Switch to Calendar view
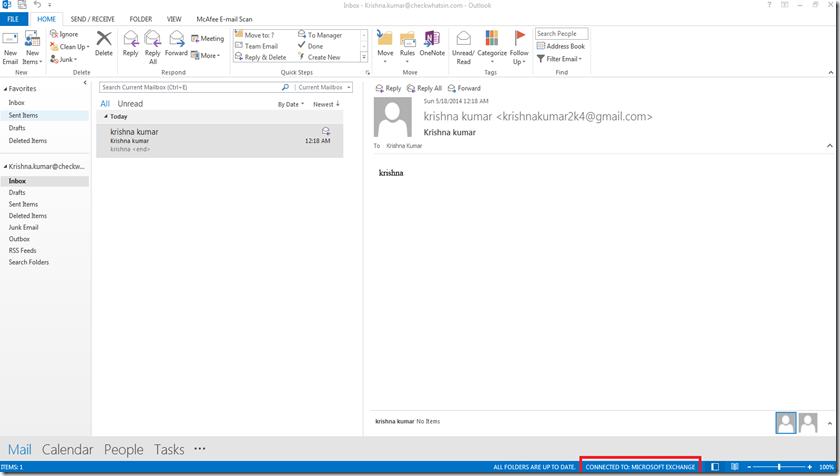This screenshot has width=840, height=476. 68,449
